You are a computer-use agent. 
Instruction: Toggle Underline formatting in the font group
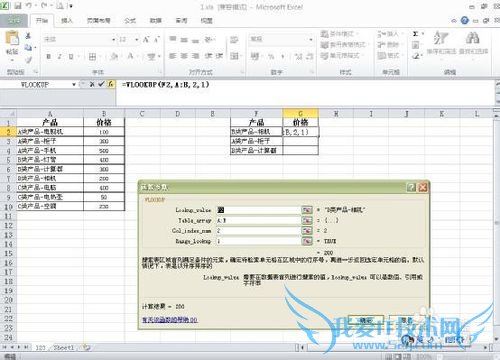coord(71,57)
